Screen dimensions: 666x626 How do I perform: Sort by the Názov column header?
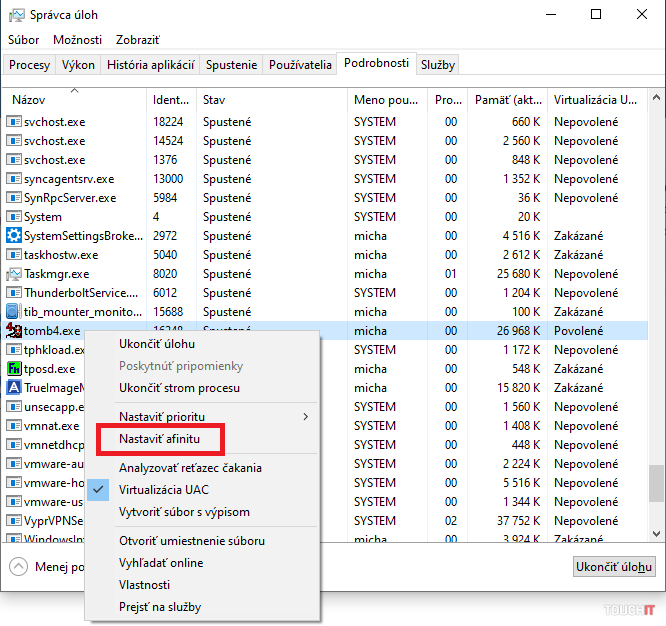30,100
